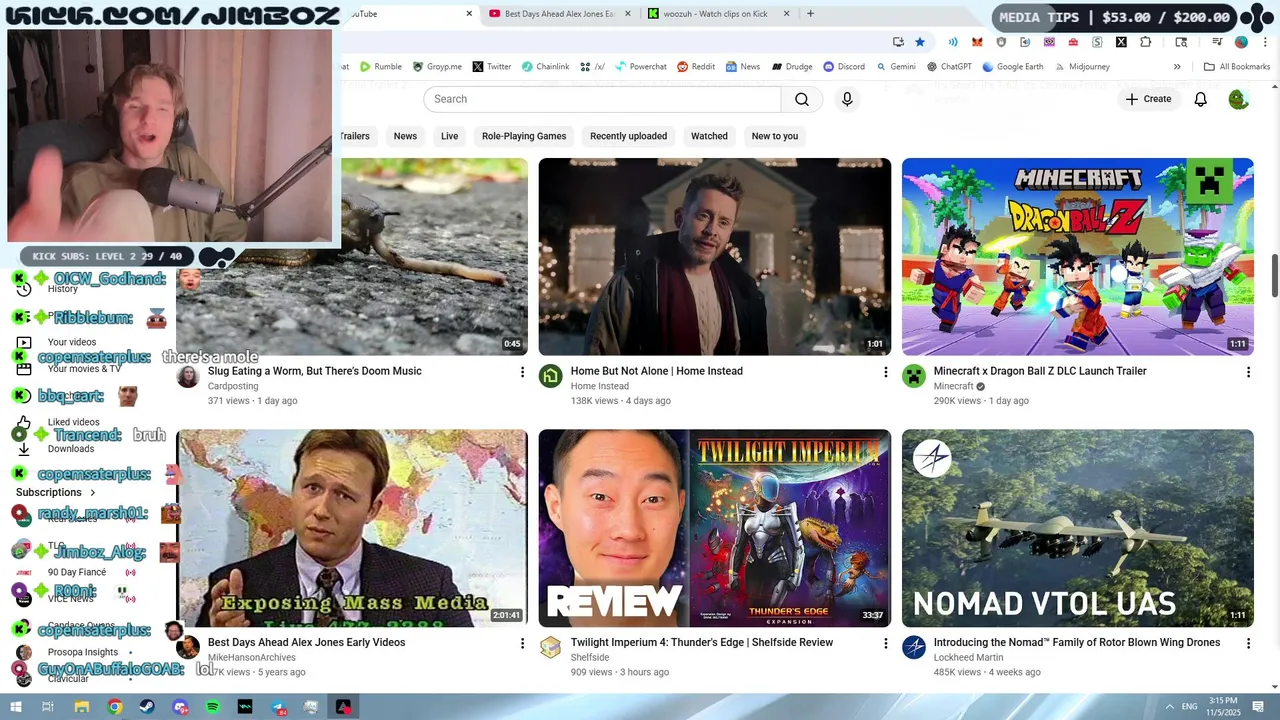Open Windows Start menu
This screenshot has height=720, width=1280.
(x=17, y=707)
